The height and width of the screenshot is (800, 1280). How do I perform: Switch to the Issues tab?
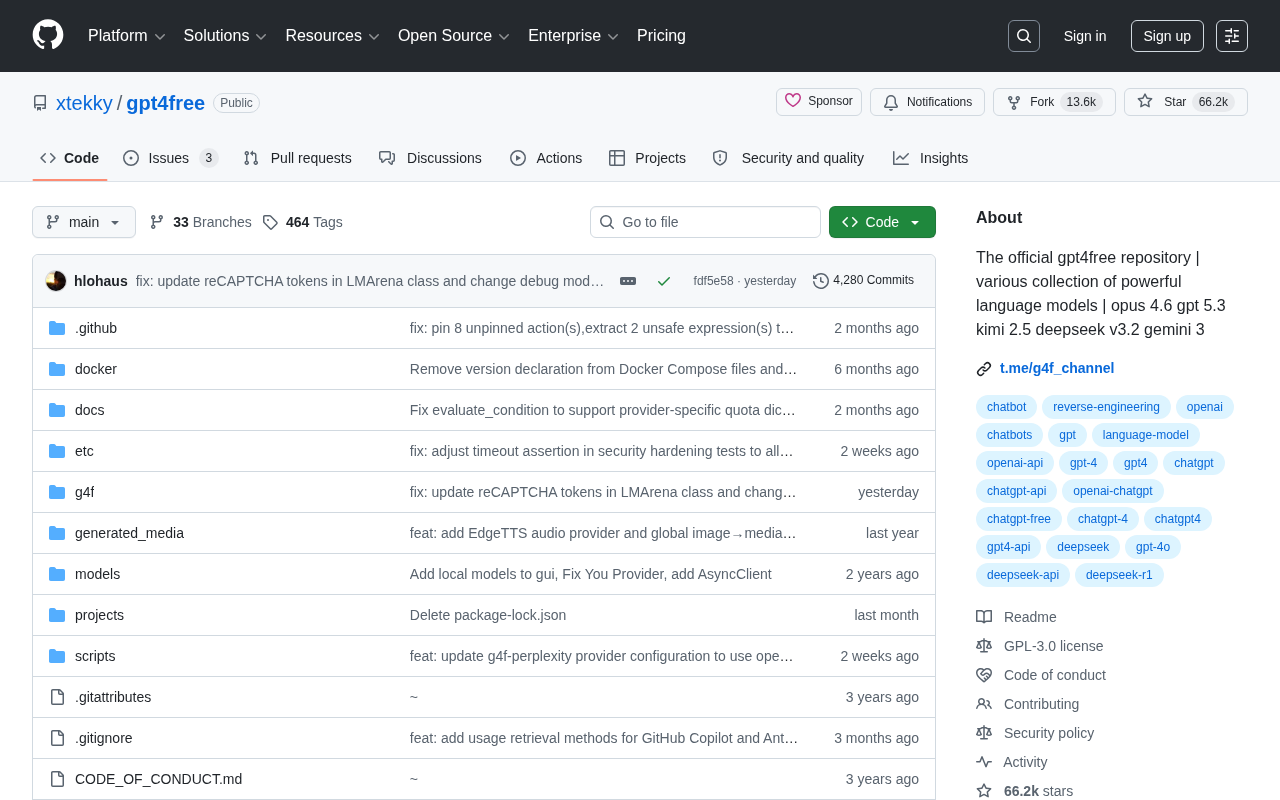coord(170,158)
